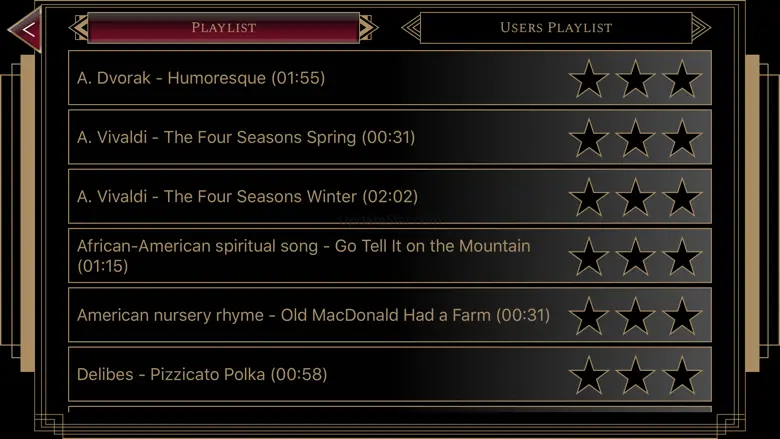Viewport: 780px width, 439px height.
Task: Tap third star for Old MacDonald Had a Farm
Action: coord(682,316)
